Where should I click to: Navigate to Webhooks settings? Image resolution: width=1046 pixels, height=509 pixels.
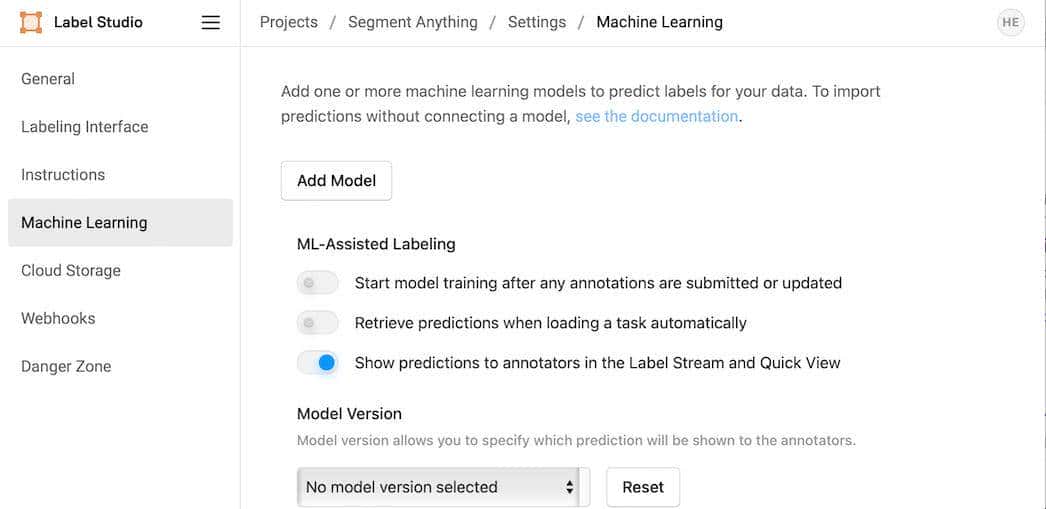tap(58, 319)
